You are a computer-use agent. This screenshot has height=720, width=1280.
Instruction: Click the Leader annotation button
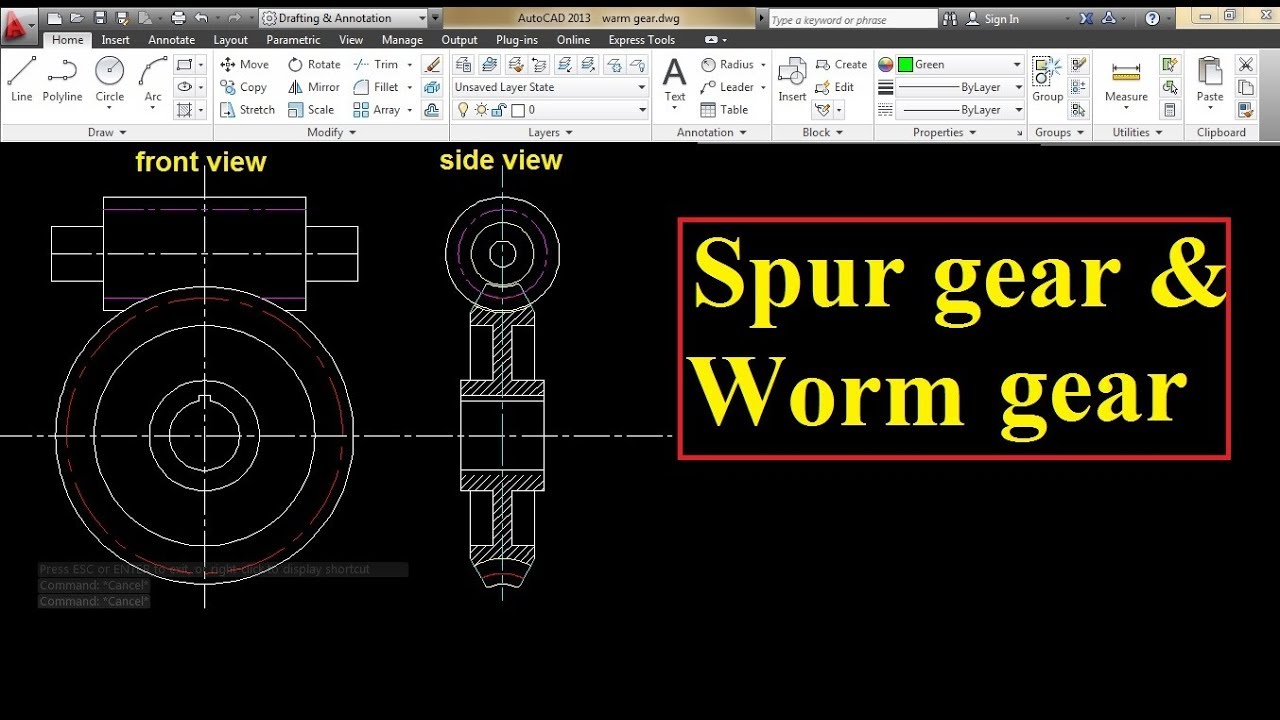click(727, 87)
